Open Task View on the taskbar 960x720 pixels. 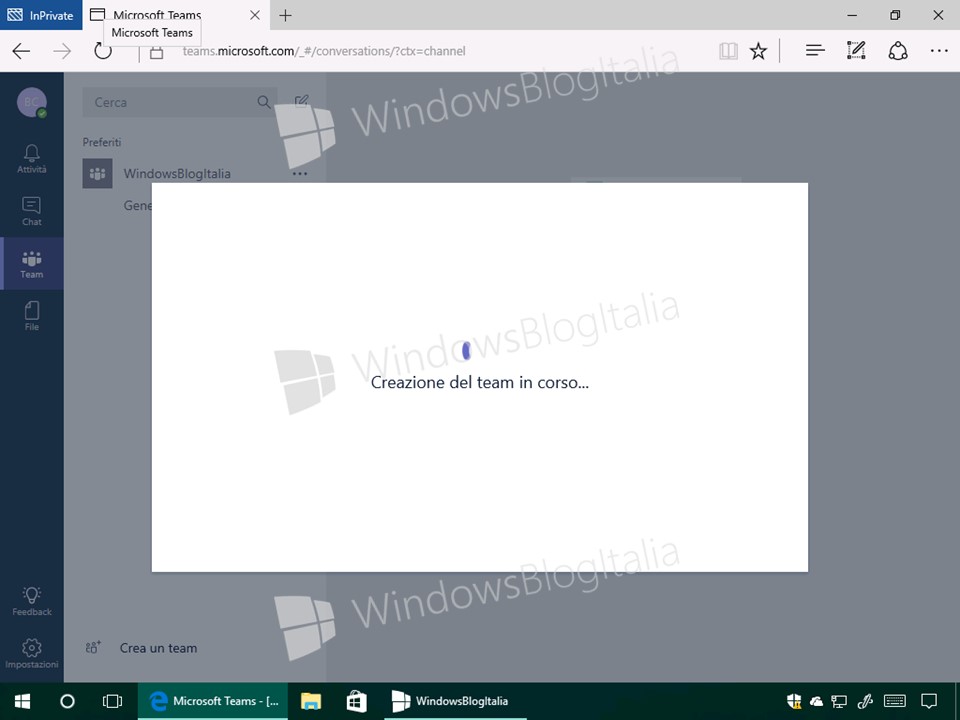click(x=113, y=701)
